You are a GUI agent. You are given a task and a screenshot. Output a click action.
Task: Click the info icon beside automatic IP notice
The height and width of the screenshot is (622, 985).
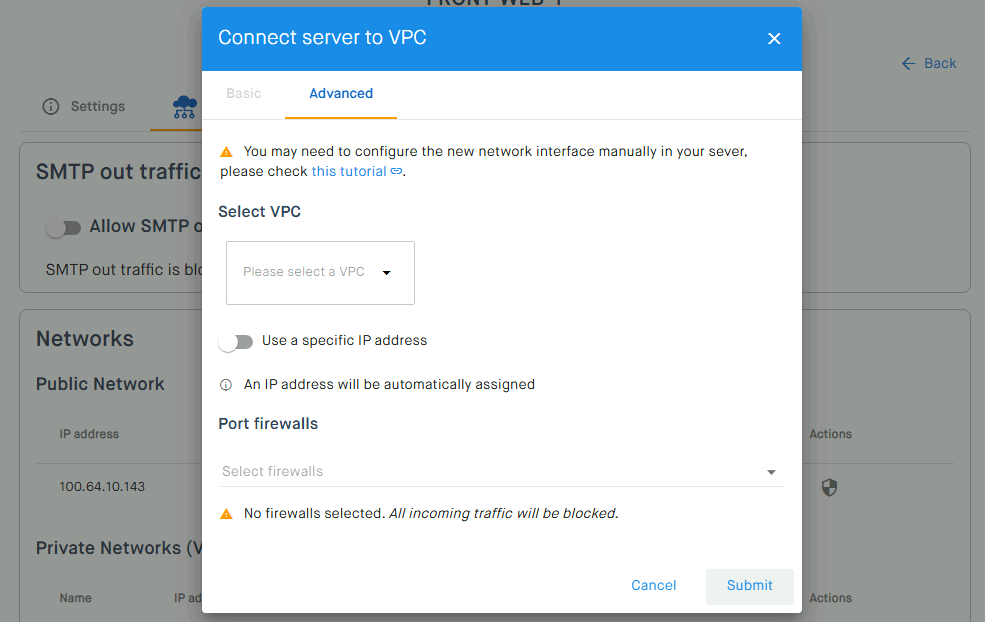226,385
